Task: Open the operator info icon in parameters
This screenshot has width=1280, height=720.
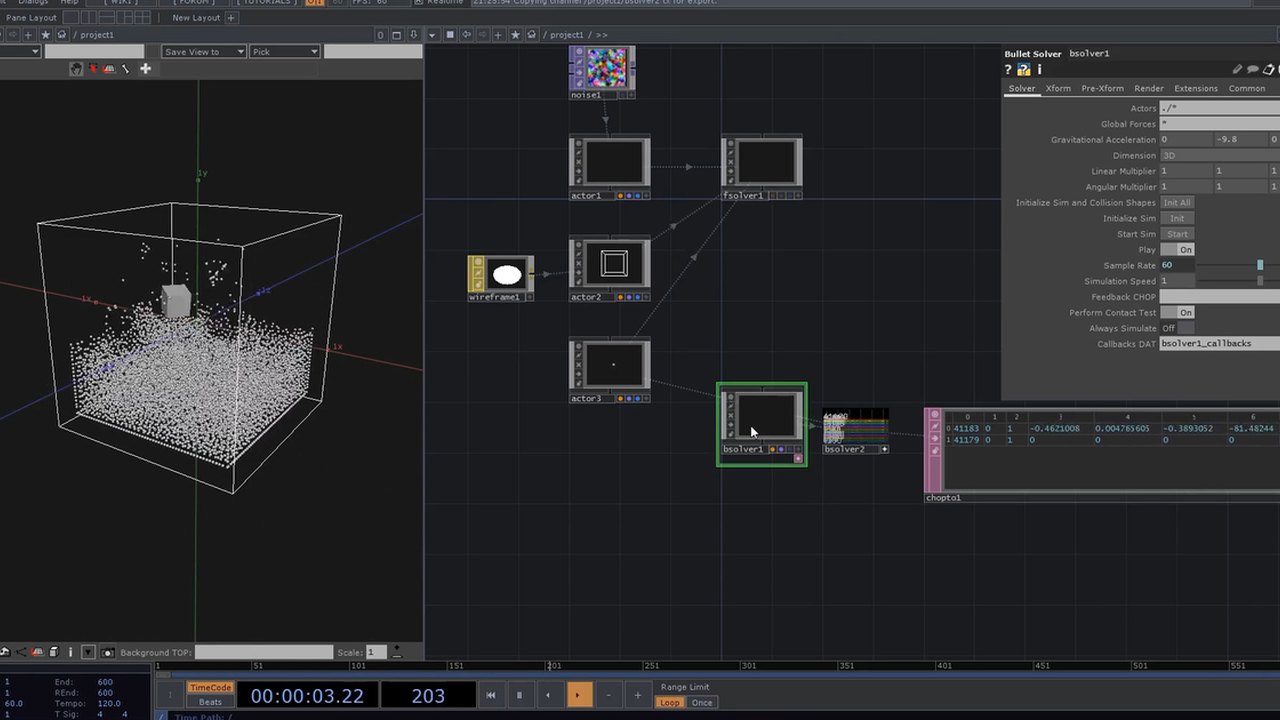Action: 1039,70
